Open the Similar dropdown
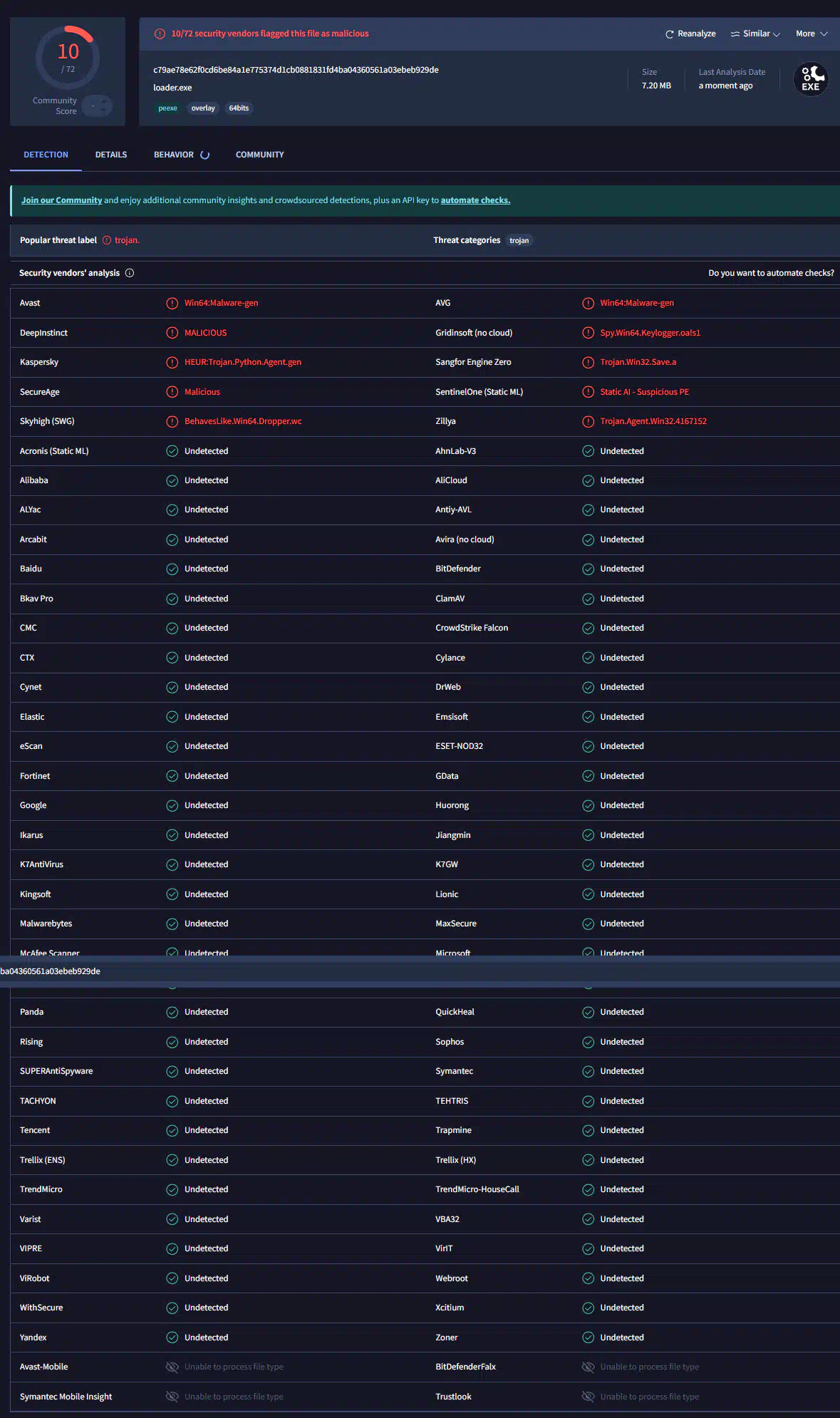The width and height of the screenshot is (840, 1418). (x=755, y=33)
